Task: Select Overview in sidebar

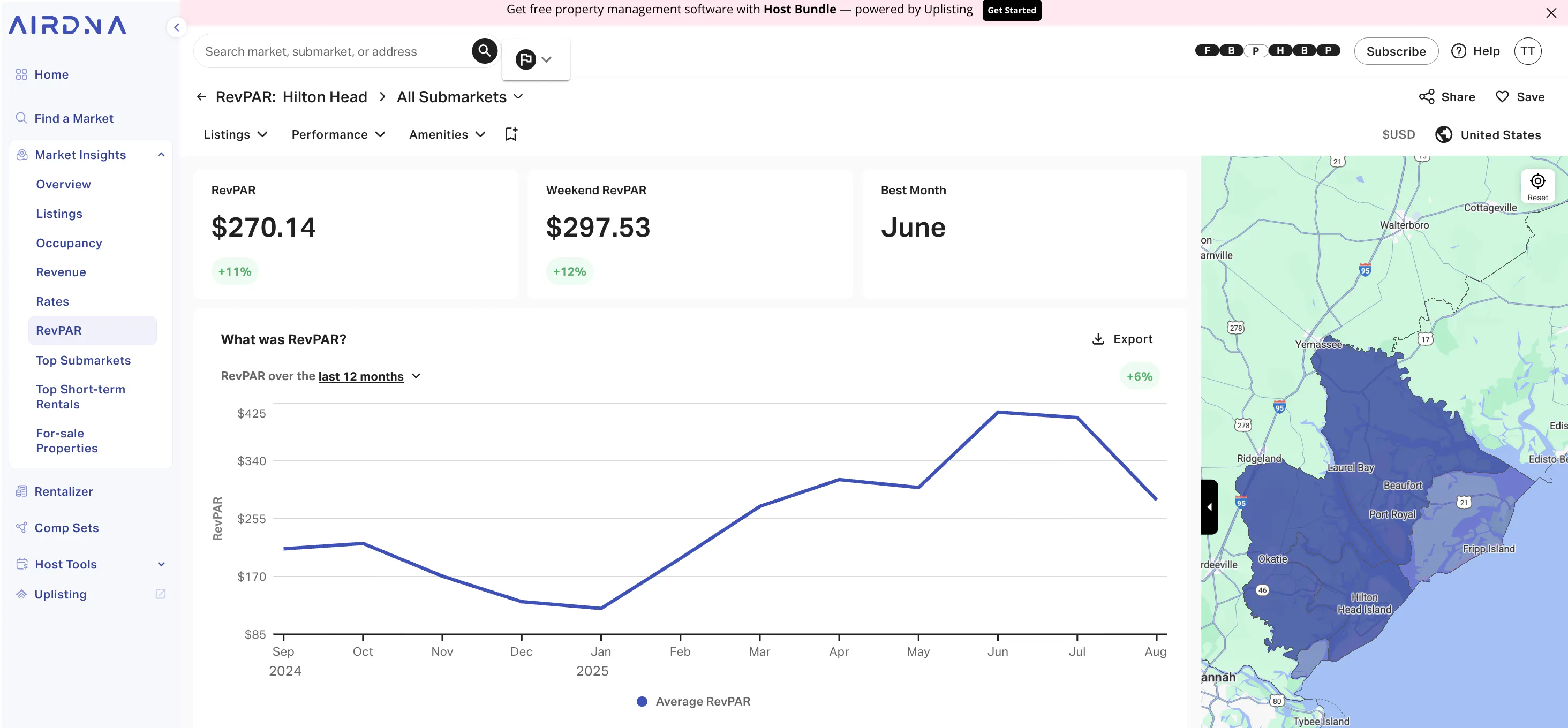Action: pos(63,184)
